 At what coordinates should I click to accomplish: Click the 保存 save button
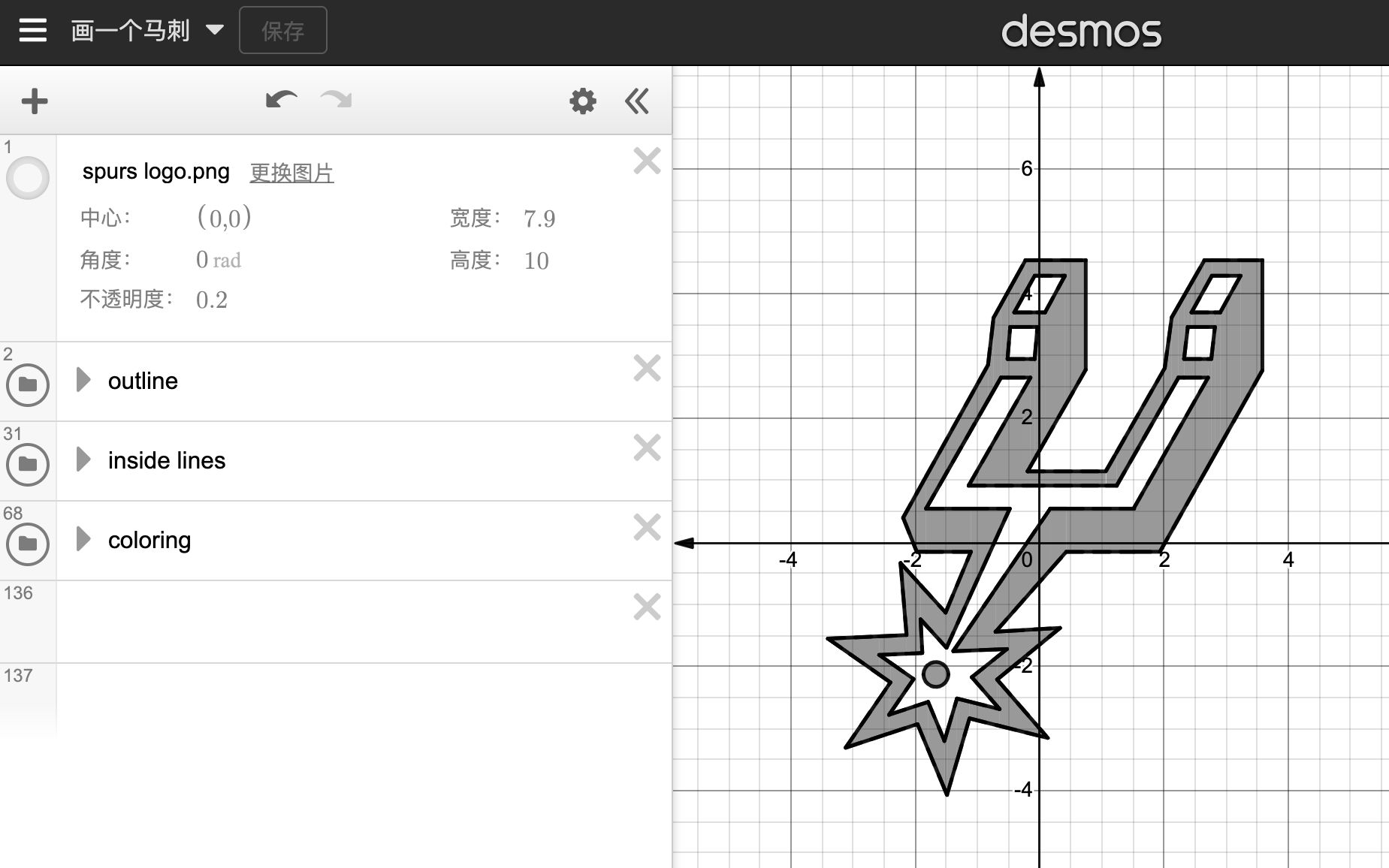[282, 31]
